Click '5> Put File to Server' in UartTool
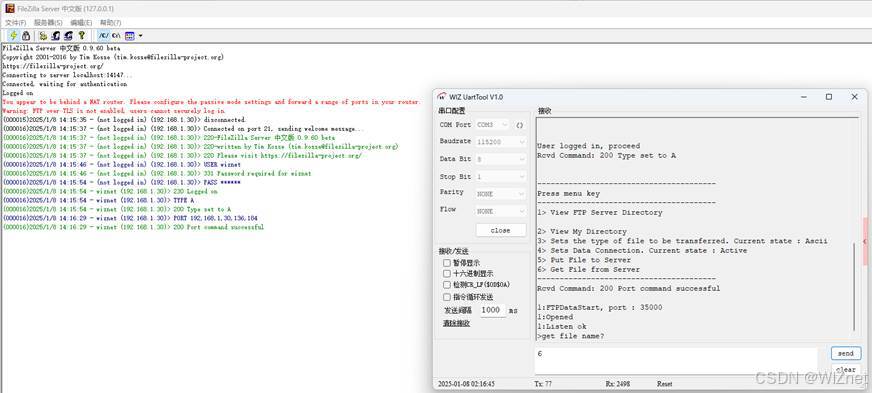872x393 pixels. tap(584, 260)
